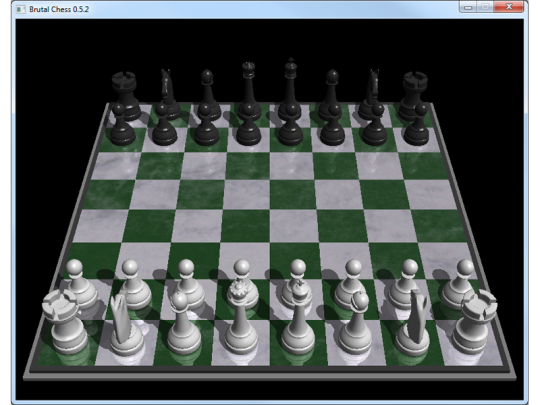Image resolution: width=540 pixels, height=405 pixels.
Task: Select the white bishop on c1
Action: coord(184,324)
